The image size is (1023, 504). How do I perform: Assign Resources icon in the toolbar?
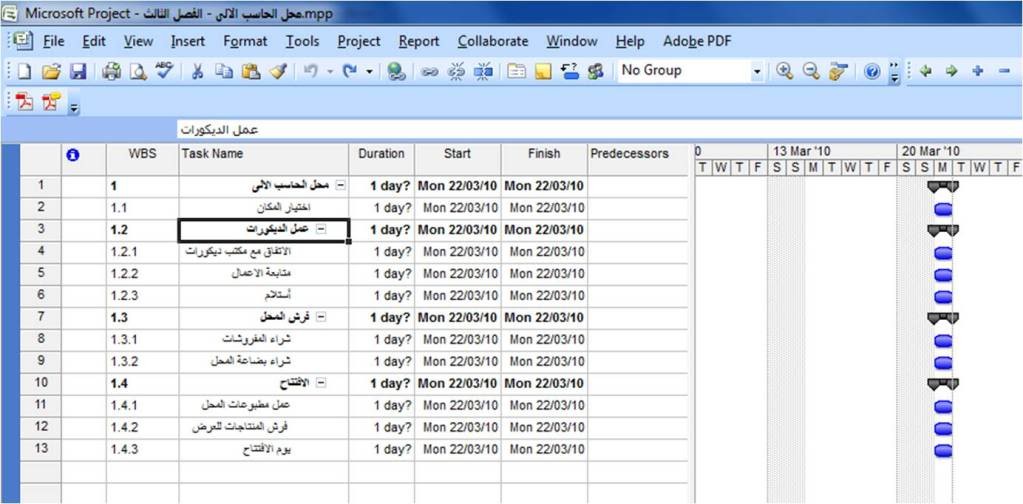click(595, 71)
